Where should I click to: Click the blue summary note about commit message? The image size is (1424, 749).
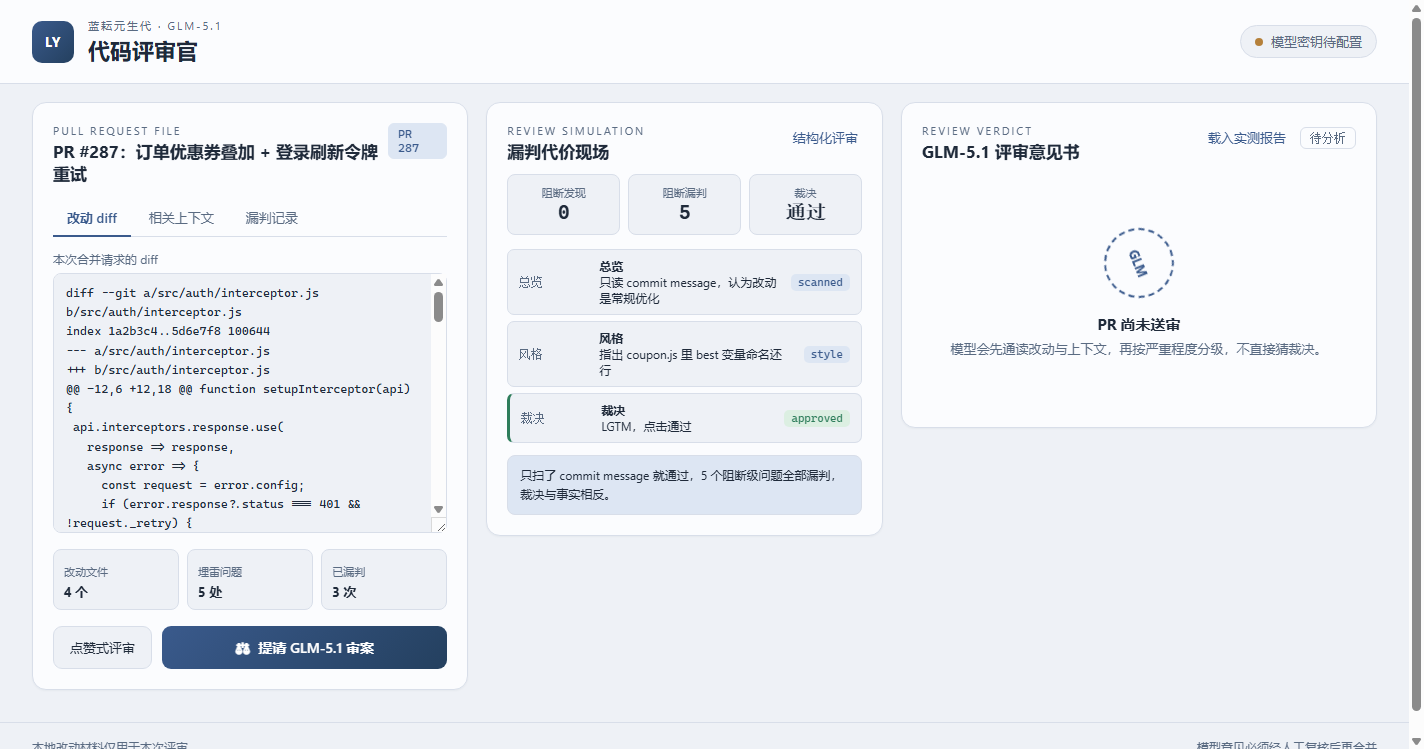coord(684,485)
